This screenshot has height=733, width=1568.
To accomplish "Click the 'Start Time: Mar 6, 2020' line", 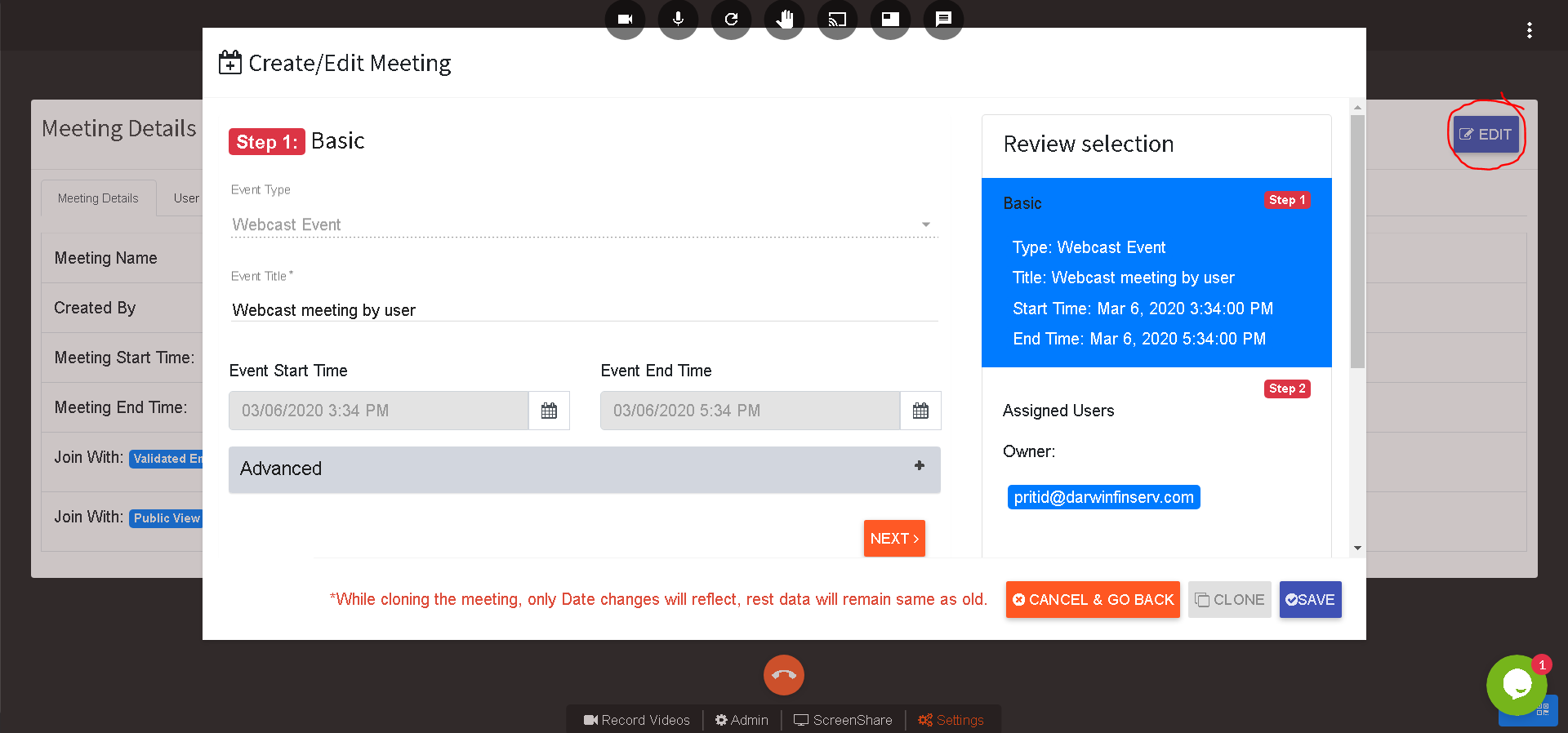I will pyautogui.click(x=1143, y=309).
